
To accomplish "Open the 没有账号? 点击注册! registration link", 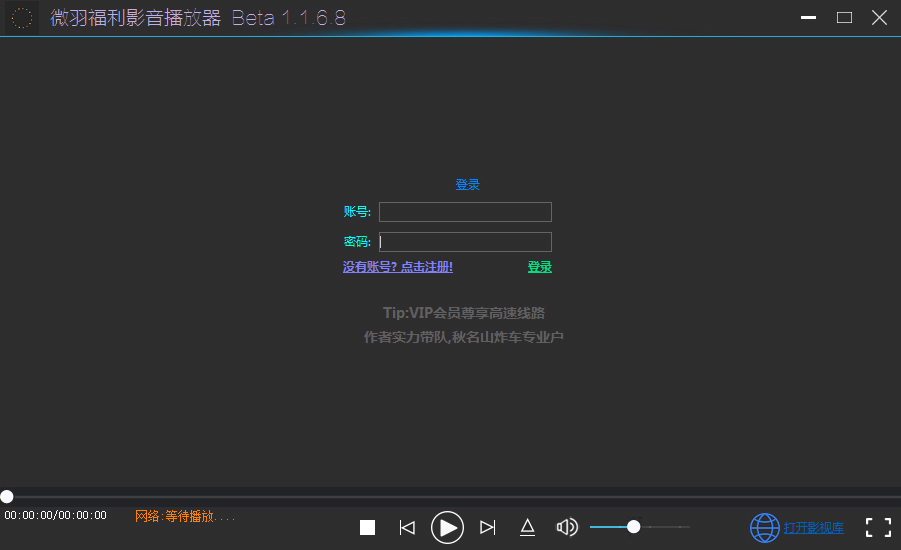I will (398, 267).
